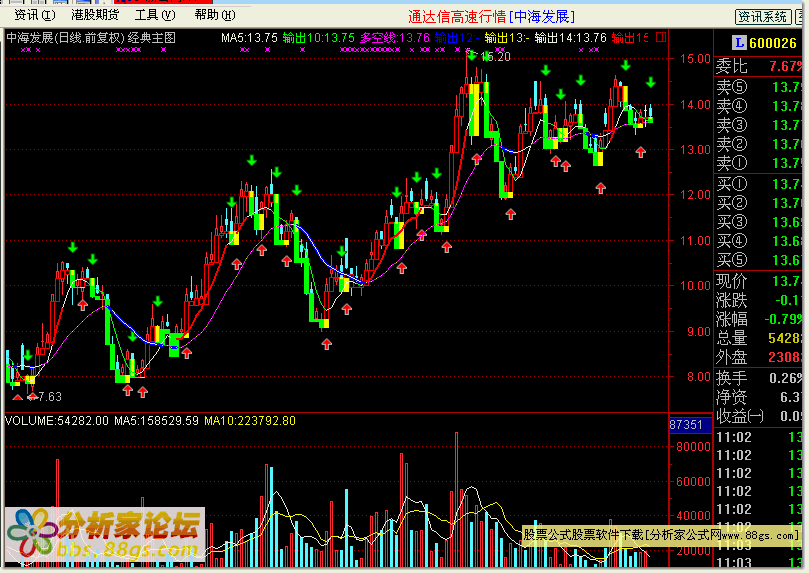Open the 港股期货 menu

[x=95, y=15]
